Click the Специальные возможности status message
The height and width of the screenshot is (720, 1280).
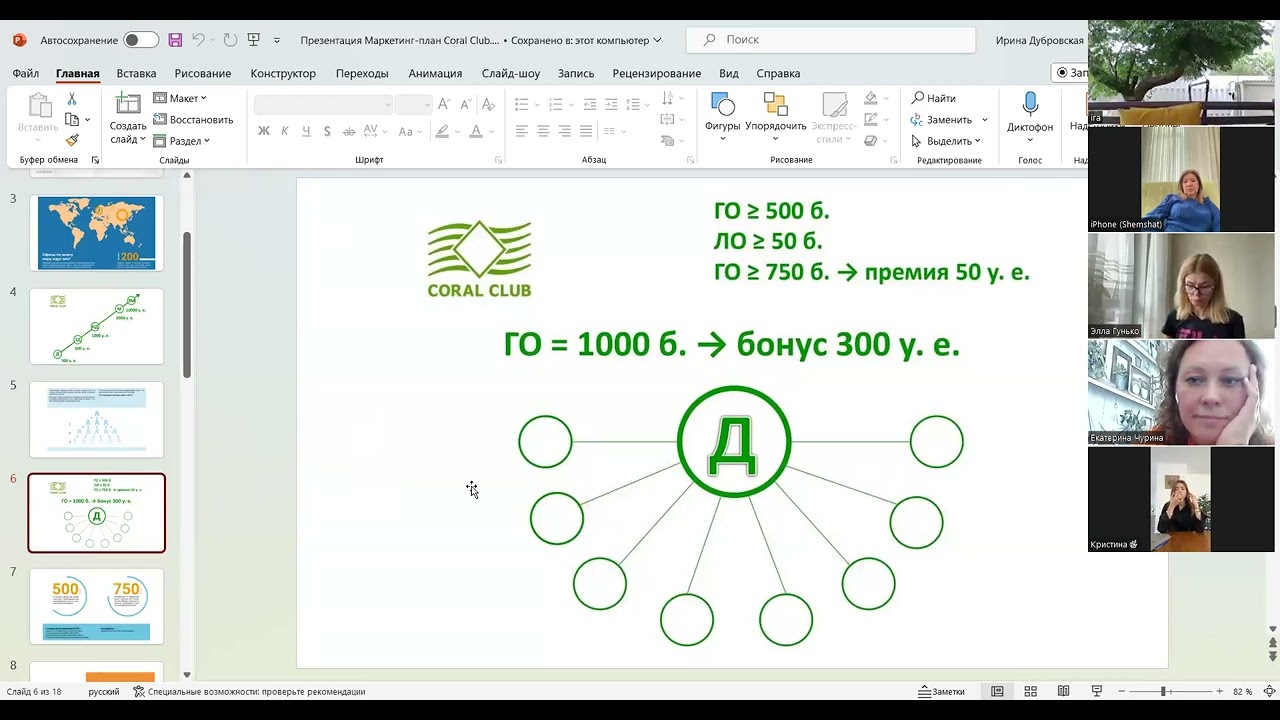pos(249,691)
